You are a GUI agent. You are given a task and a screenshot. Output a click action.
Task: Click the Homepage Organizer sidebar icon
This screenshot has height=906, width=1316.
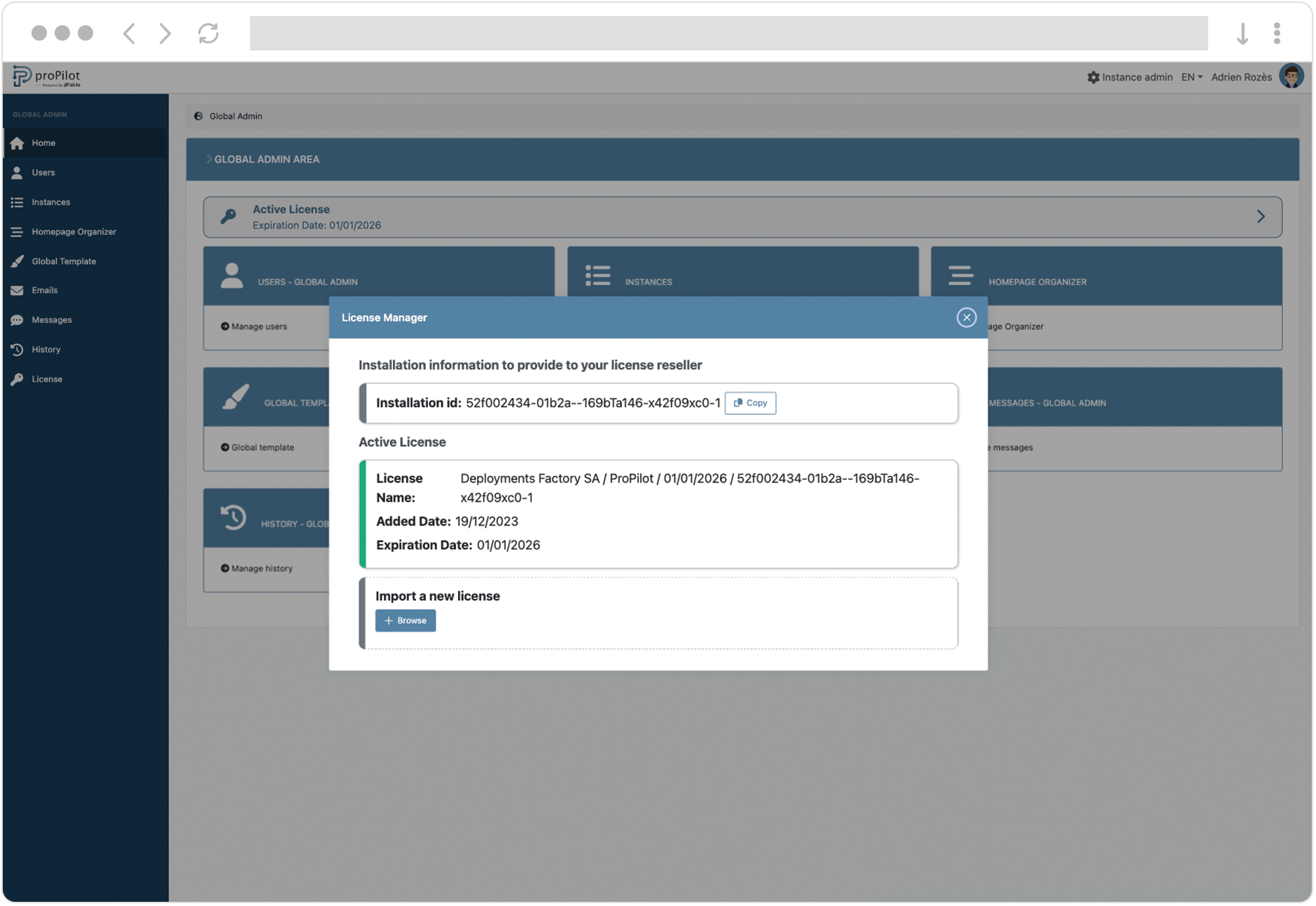click(18, 232)
